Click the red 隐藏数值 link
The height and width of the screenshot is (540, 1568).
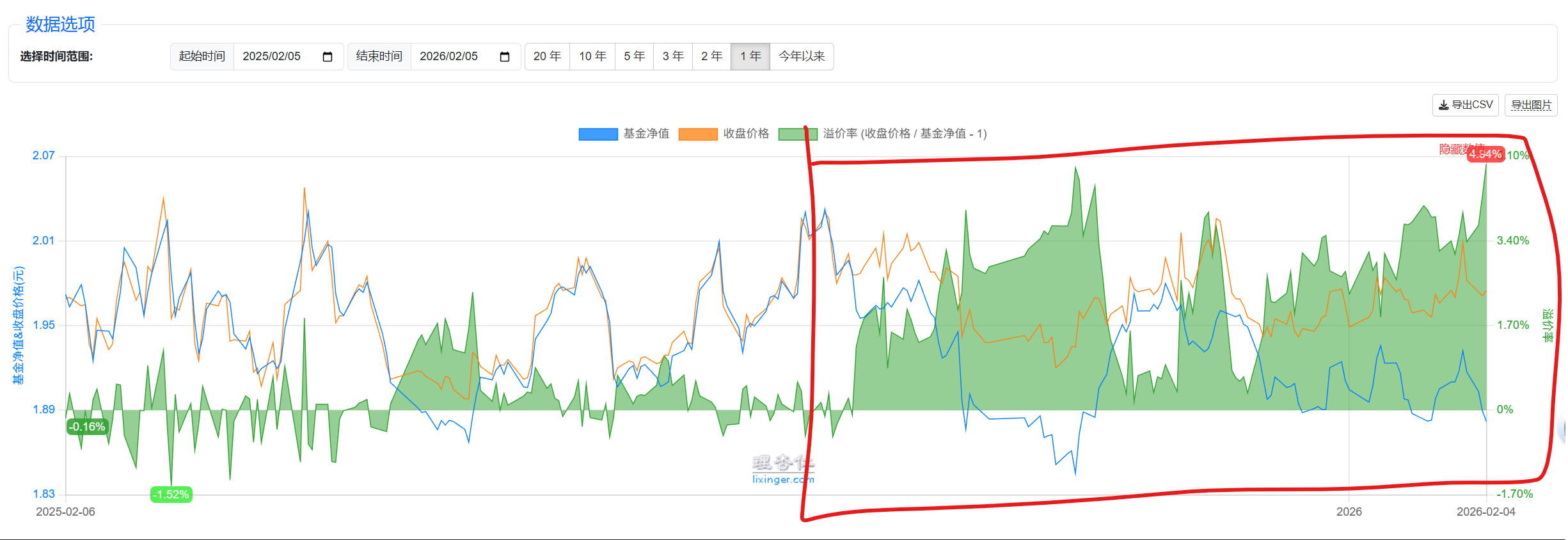[x=1461, y=149]
